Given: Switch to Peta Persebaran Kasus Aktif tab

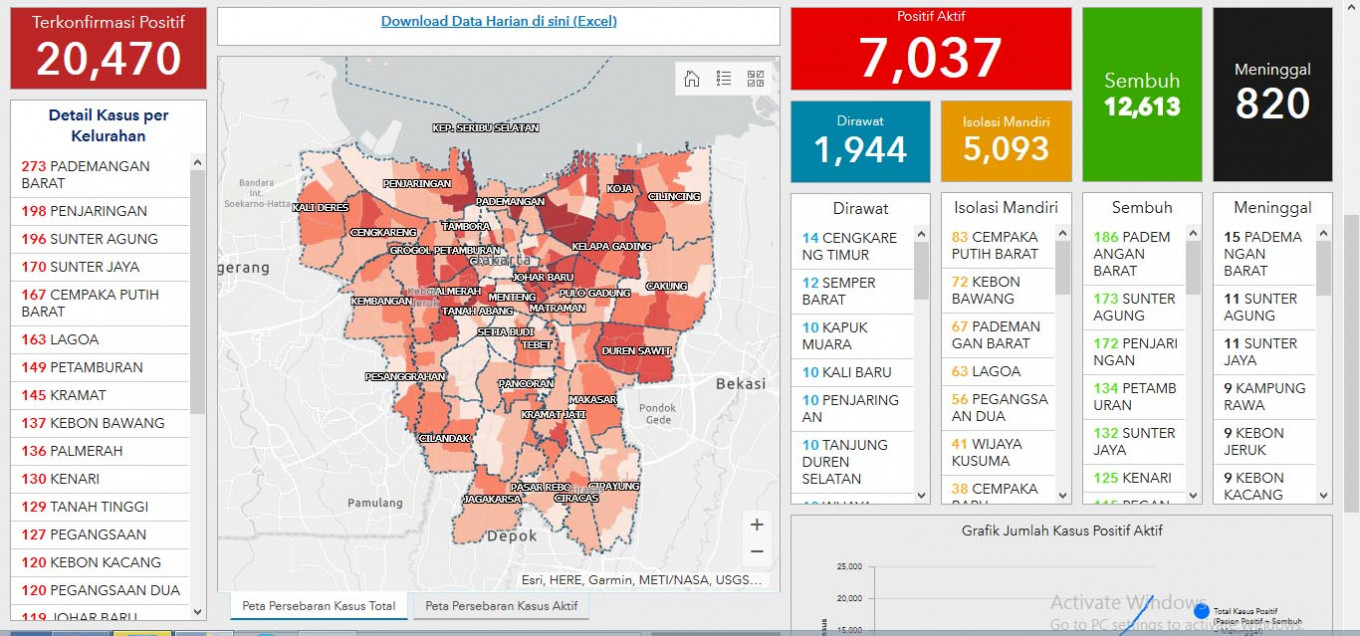Looking at the screenshot, I should [x=501, y=606].
